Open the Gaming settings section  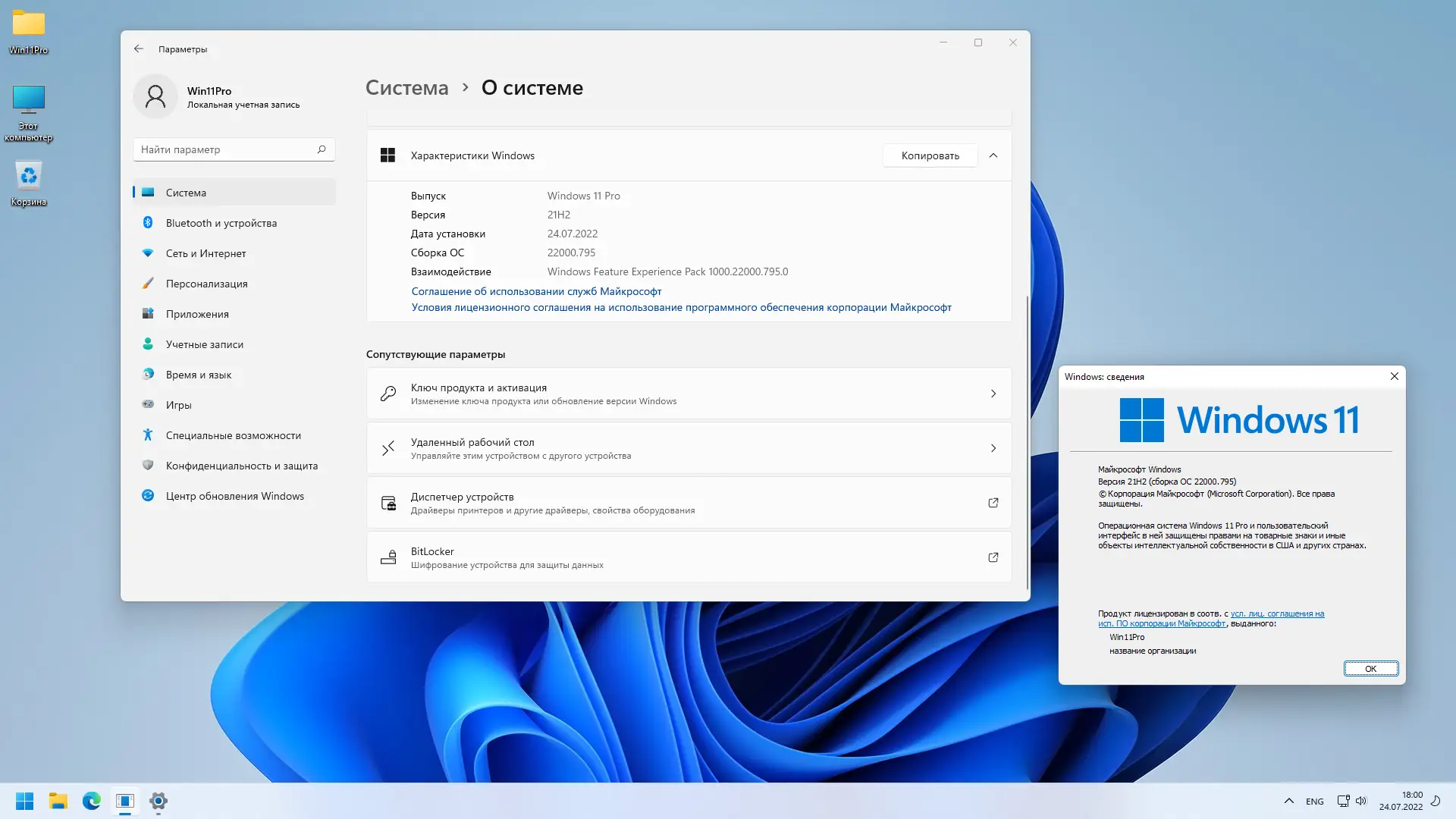click(179, 405)
